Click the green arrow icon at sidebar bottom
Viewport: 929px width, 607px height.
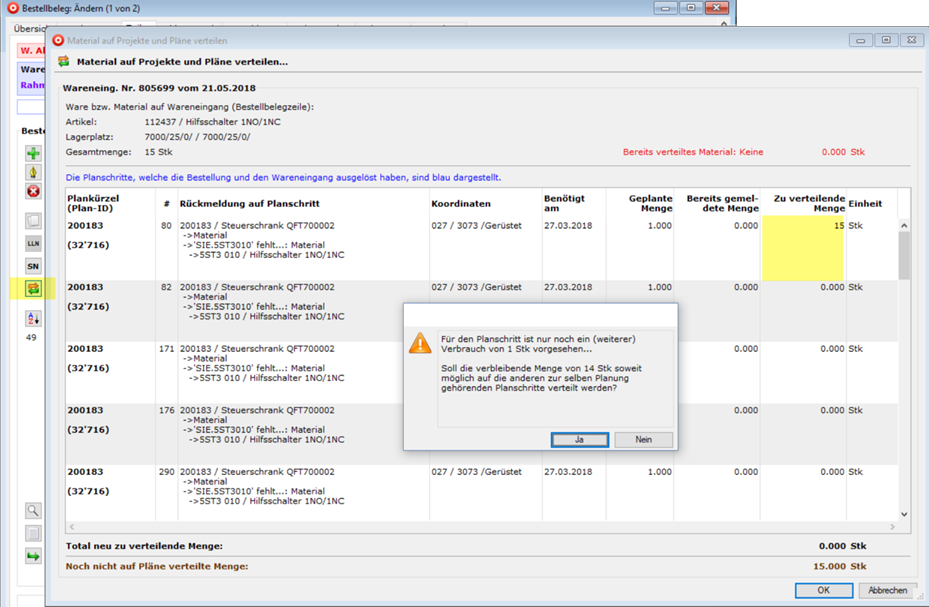(33, 556)
